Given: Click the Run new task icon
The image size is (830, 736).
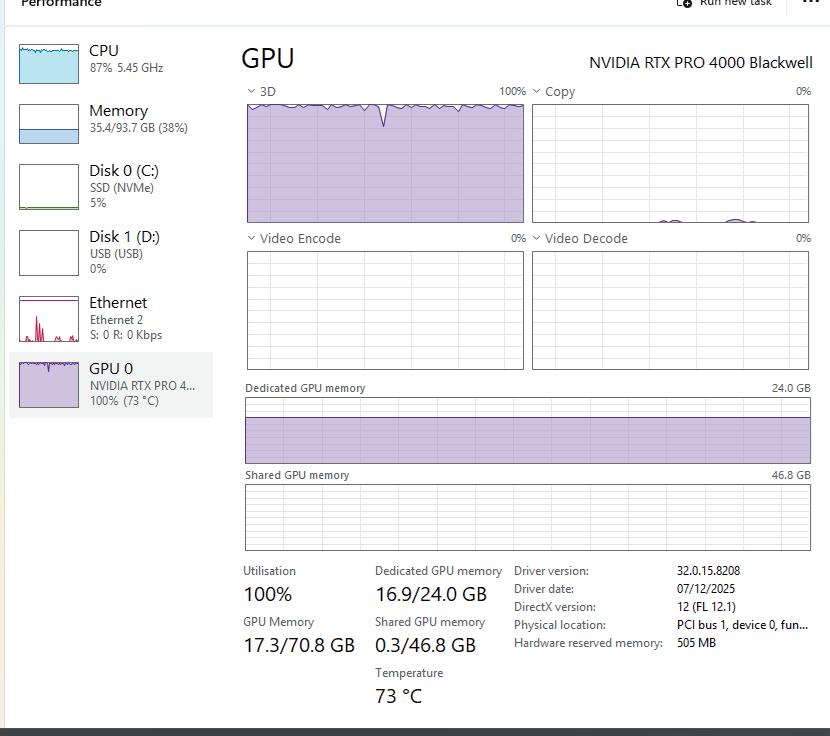Looking at the screenshot, I should click(x=684, y=3).
